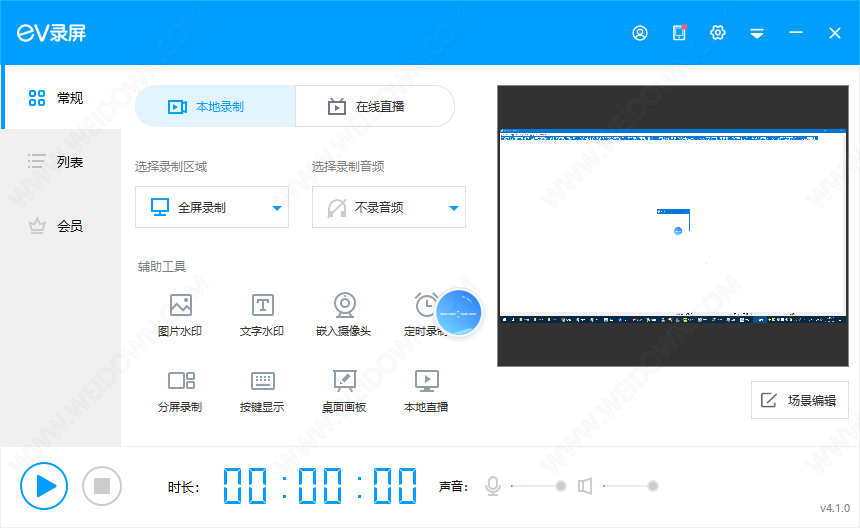
Task: Open the mobile device icon with red dot
Action: click(x=680, y=33)
